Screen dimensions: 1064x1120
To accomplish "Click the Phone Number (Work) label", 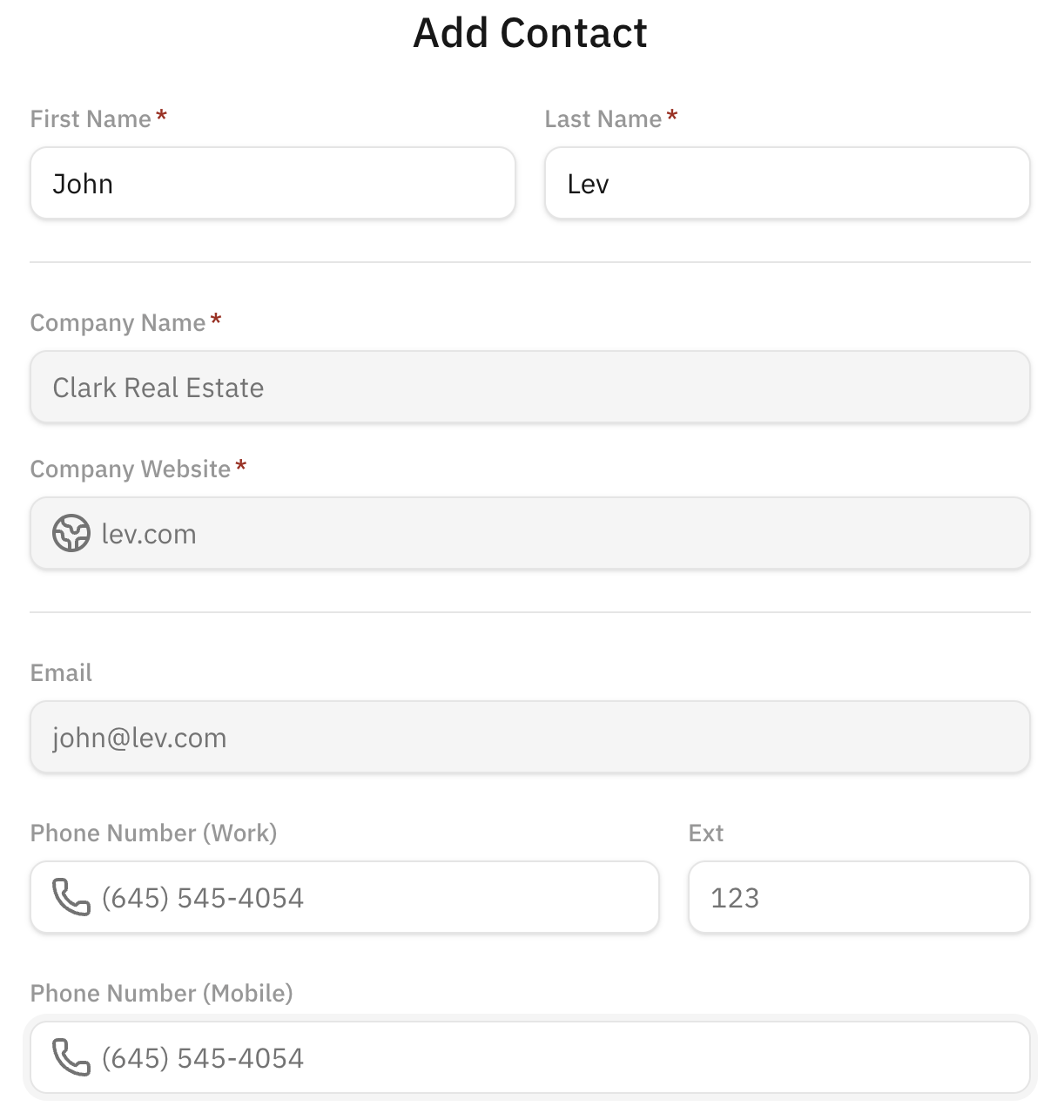I will coord(153,833).
